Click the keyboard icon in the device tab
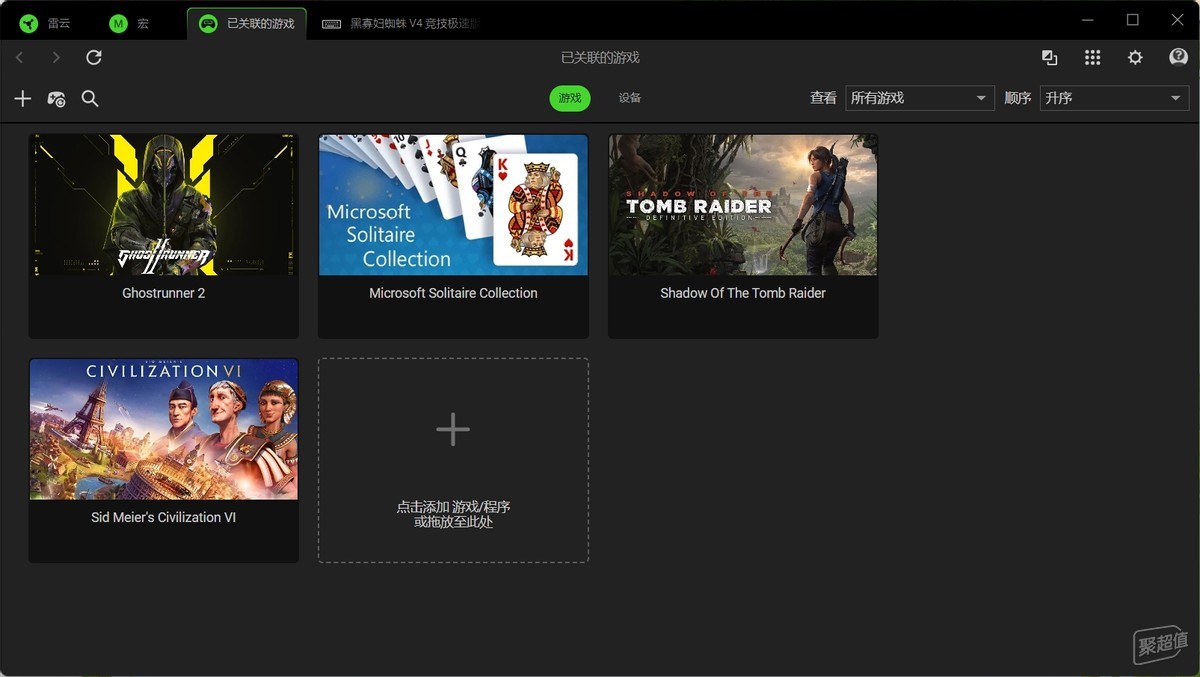This screenshot has width=1200, height=677. 331,24
